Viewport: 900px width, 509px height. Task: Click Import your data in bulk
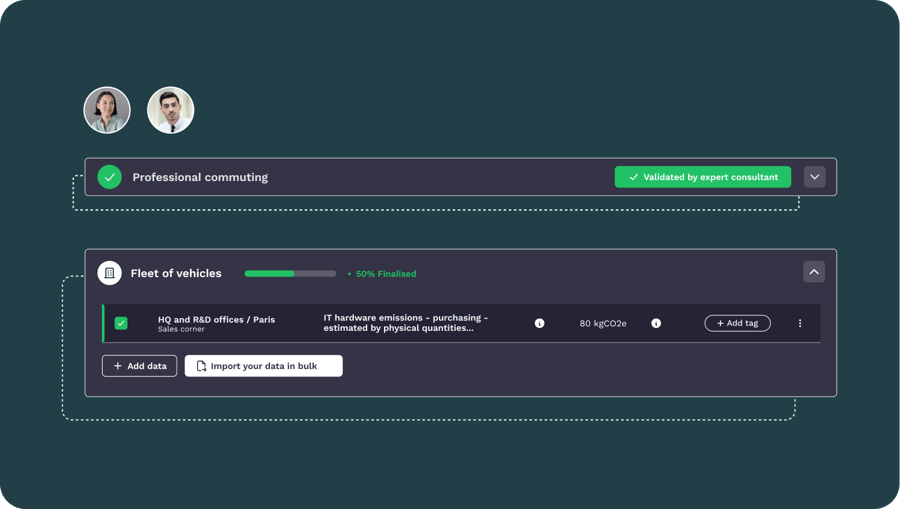click(x=263, y=366)
